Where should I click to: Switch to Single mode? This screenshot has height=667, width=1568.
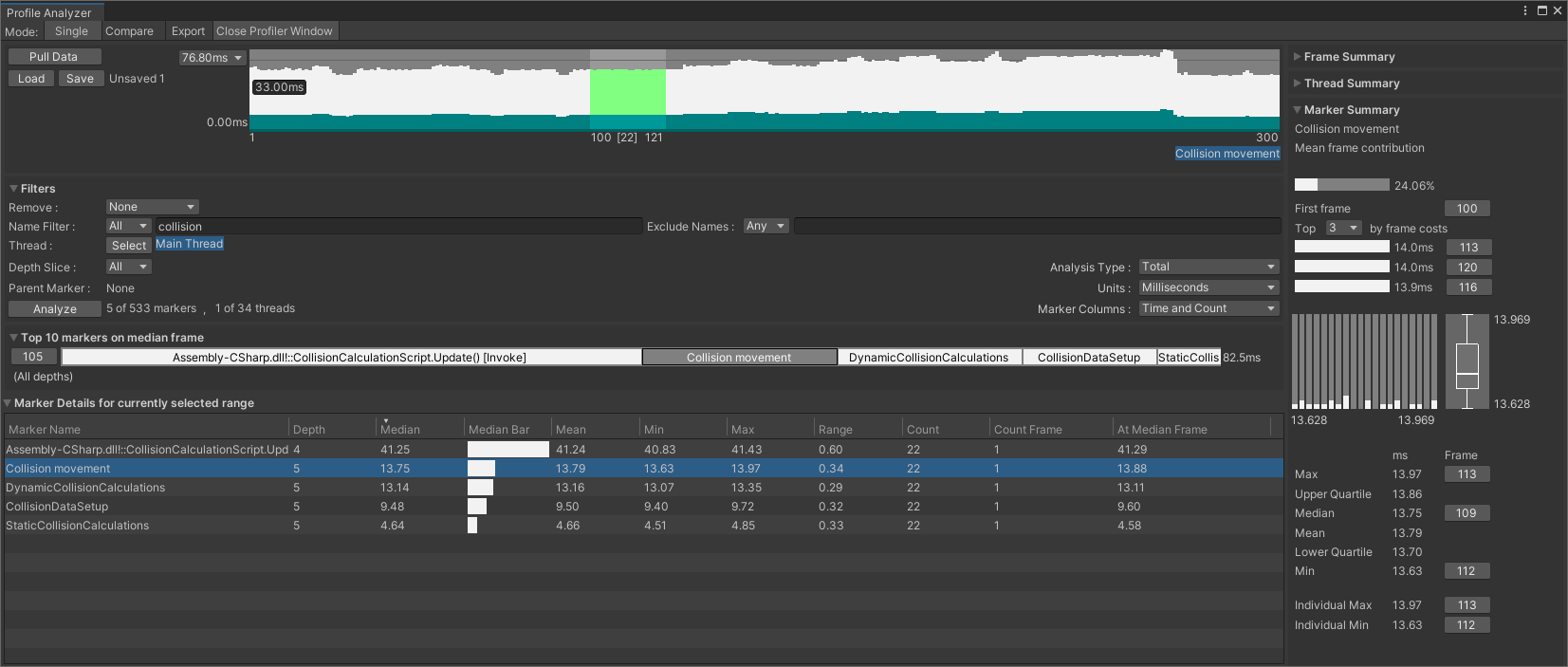pyautogui.click(x=71, y=31)
